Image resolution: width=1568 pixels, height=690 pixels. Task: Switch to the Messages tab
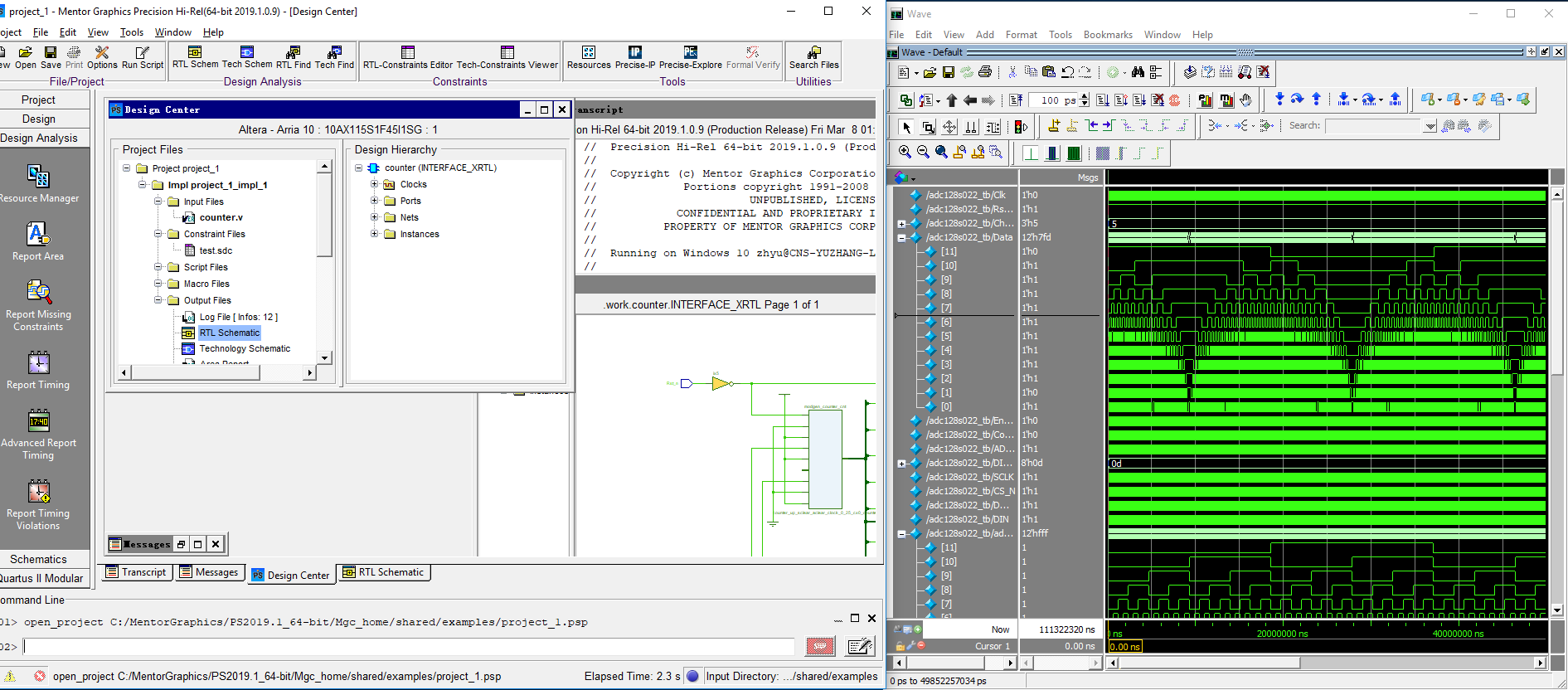209,572
